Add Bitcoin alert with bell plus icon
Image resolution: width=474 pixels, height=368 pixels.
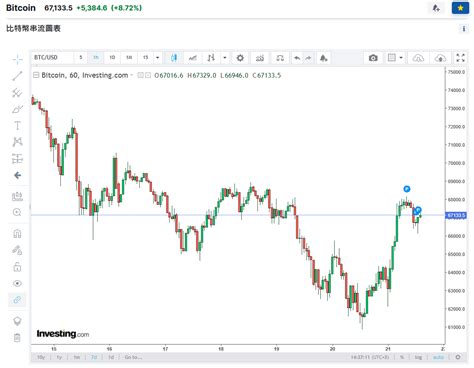(x=436, y=8)
